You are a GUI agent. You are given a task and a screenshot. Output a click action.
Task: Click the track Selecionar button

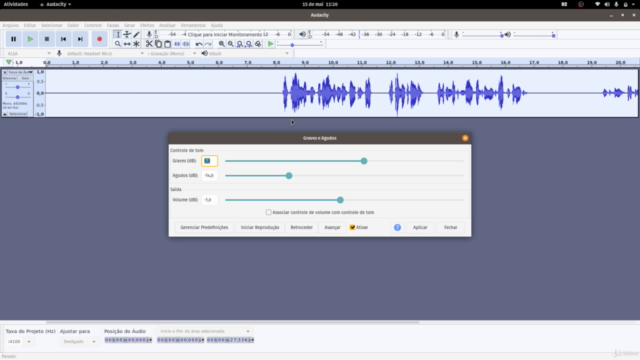(x=18, y=114)
